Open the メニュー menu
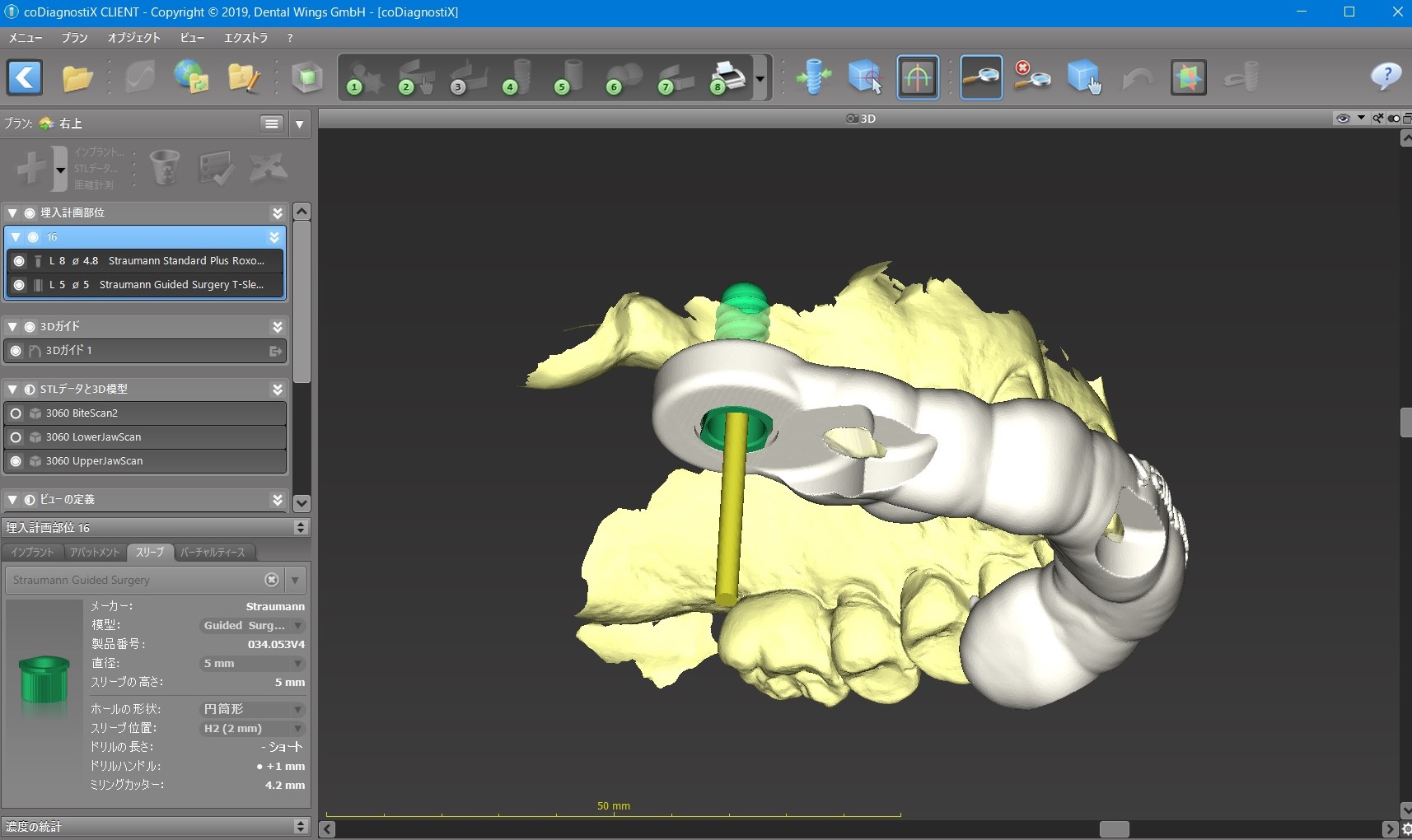Image resolution: width=1412 pixels, height=840 pixels. [26, 38]
